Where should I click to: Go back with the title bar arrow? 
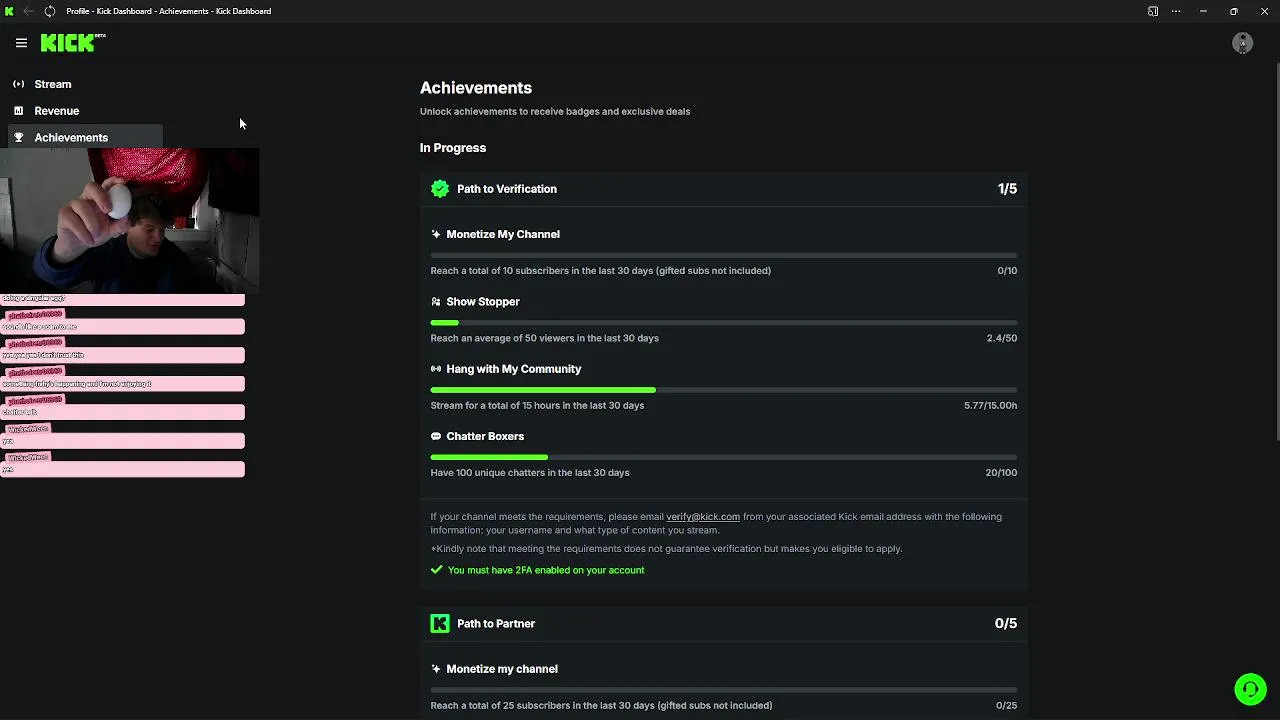(28, 11)
